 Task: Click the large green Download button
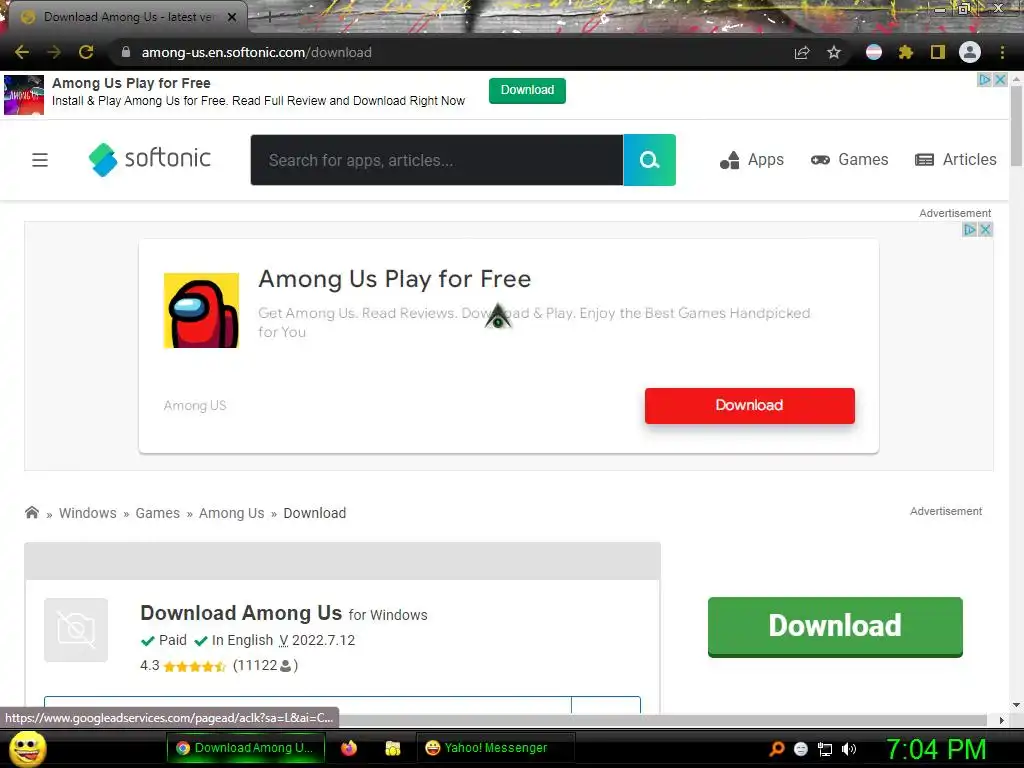(x=835, y=626)
